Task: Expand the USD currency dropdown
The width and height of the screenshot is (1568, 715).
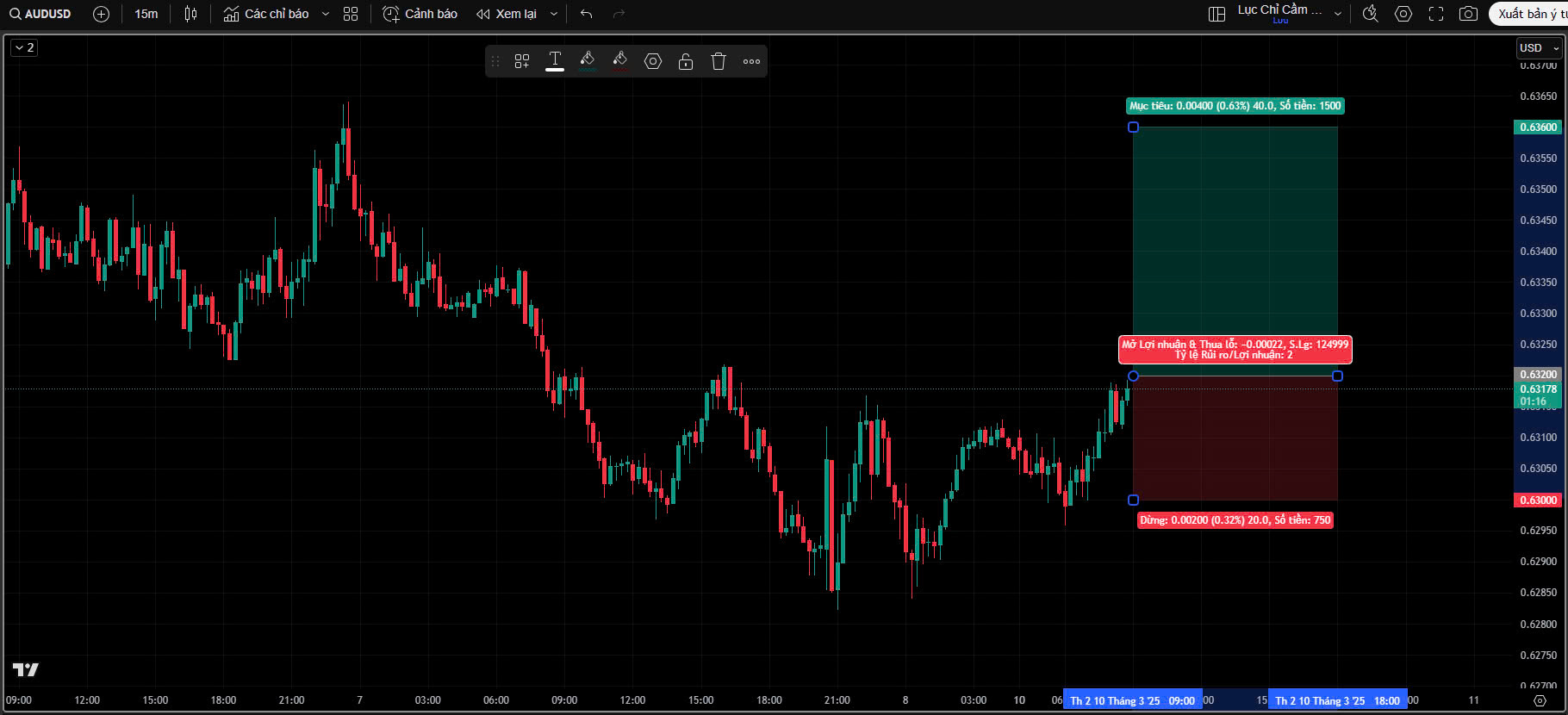Action: click(1539, 48)
